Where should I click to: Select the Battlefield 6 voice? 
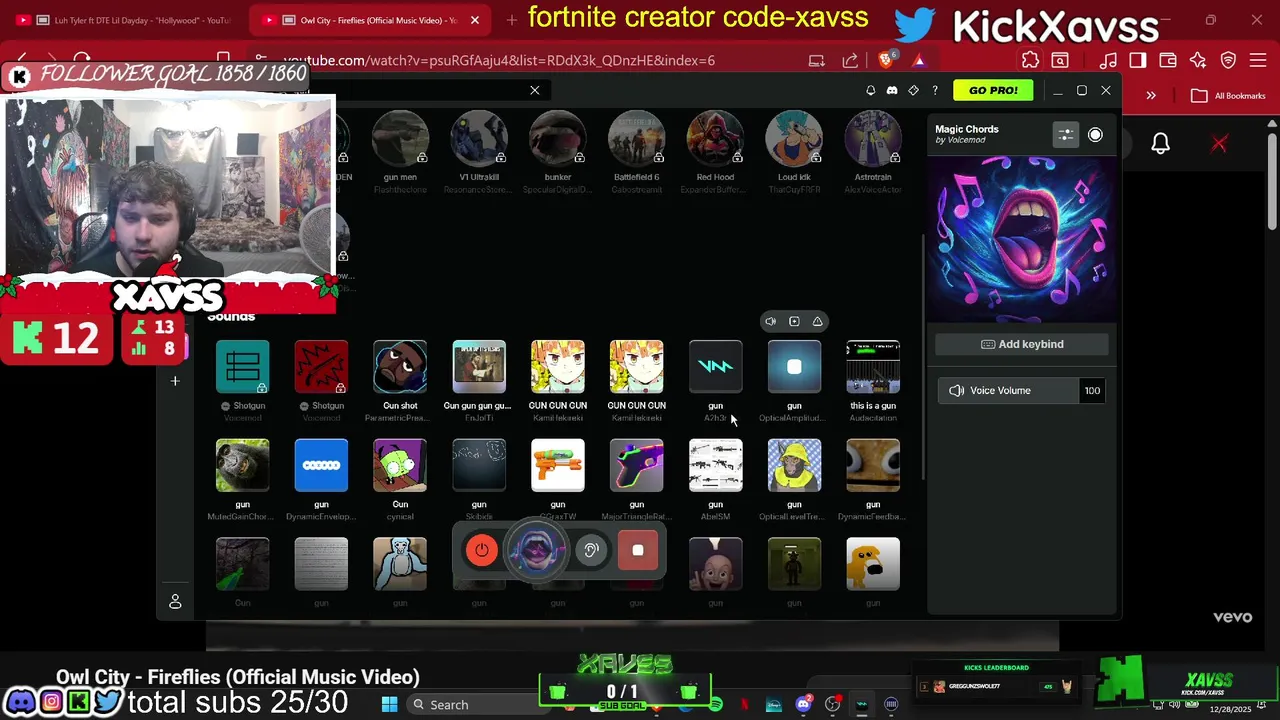[x=637, y=139]
